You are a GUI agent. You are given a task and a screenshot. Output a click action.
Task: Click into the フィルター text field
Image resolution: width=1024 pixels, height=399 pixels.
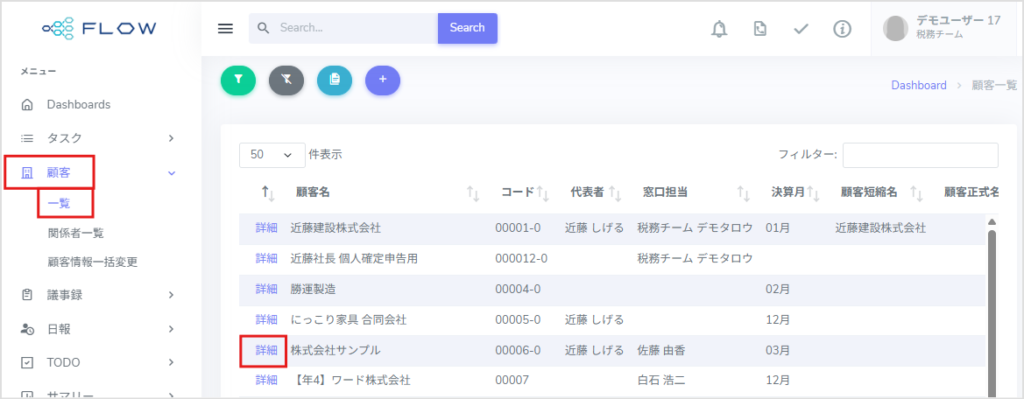920,155
